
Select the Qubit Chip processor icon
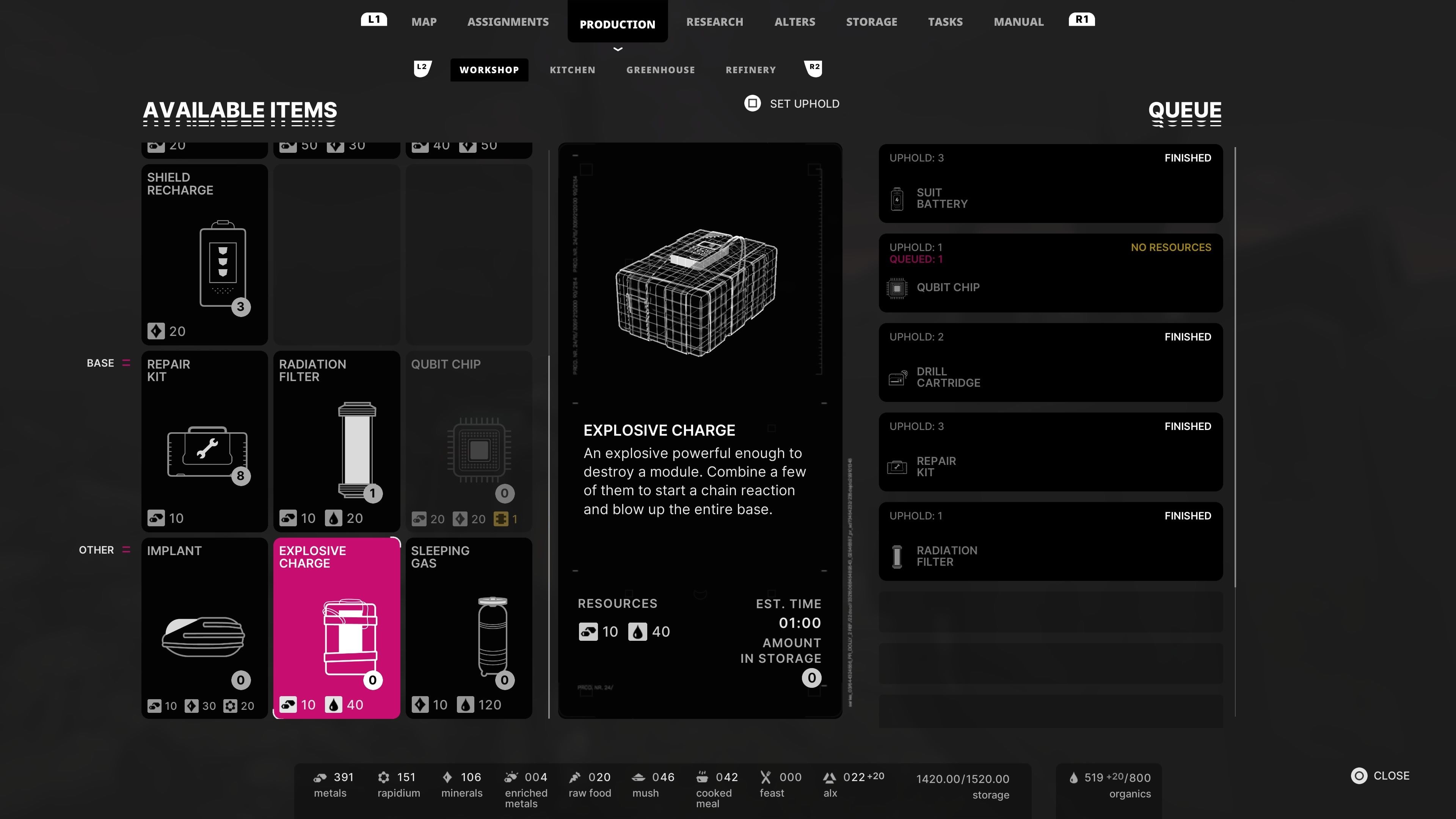pos(479,450)
